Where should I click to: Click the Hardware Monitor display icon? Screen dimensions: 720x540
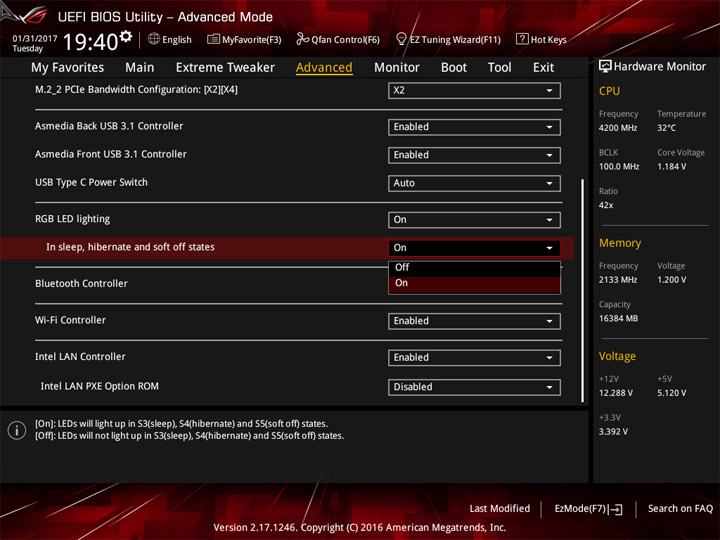[605, 66]
